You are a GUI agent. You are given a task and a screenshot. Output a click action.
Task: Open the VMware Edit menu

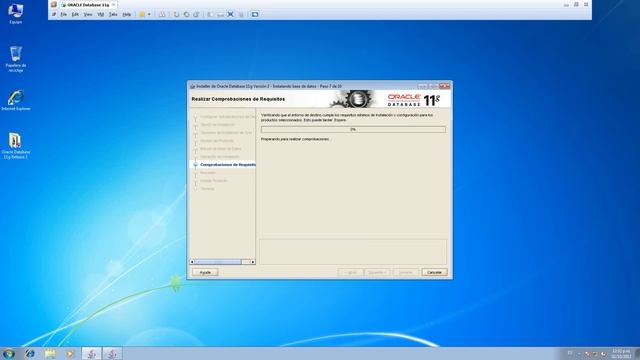(x=75, y=14)
